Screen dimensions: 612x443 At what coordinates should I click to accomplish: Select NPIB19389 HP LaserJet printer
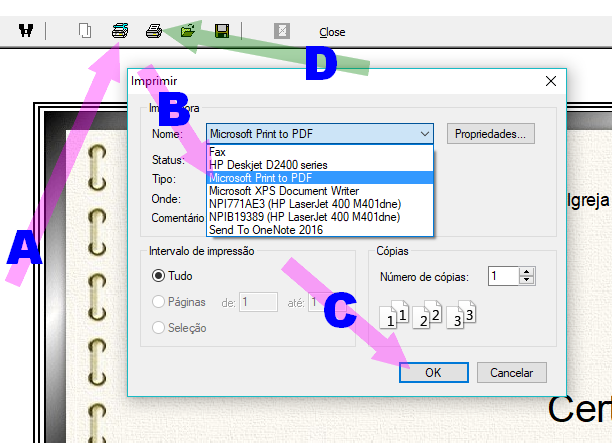point(320,217)
